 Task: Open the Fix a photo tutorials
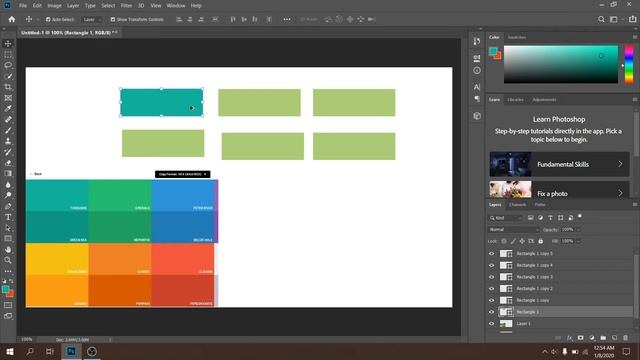point(560,190)
